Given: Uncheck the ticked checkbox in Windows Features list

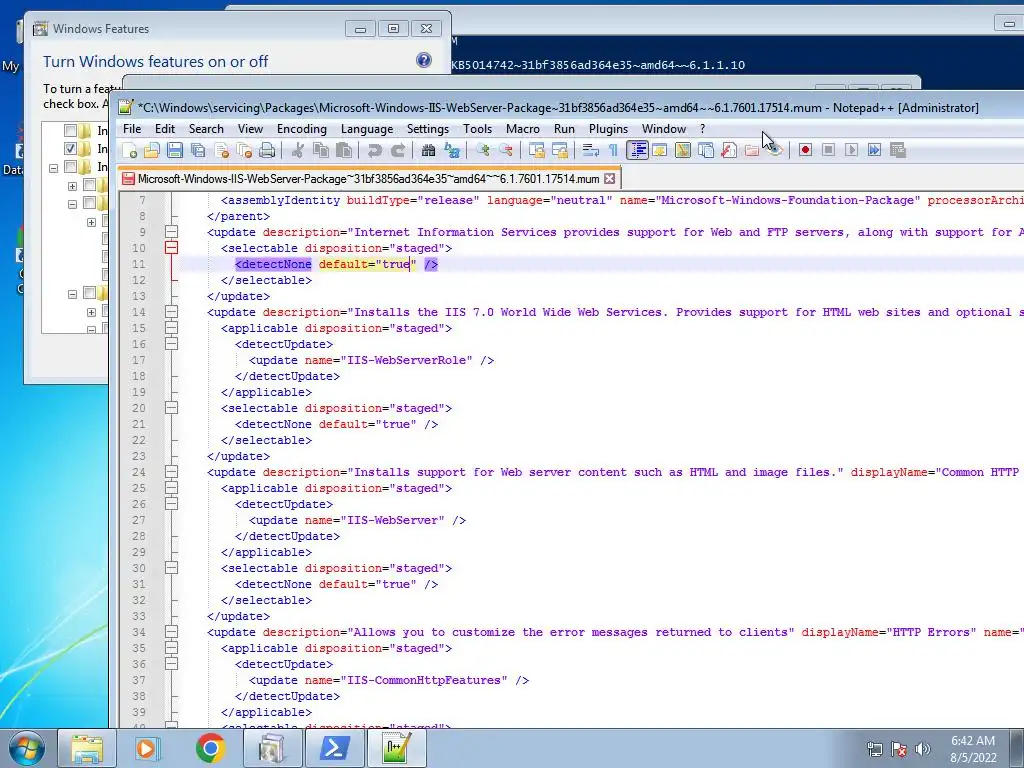Looking at the screenshot, I should click(71, 149).
